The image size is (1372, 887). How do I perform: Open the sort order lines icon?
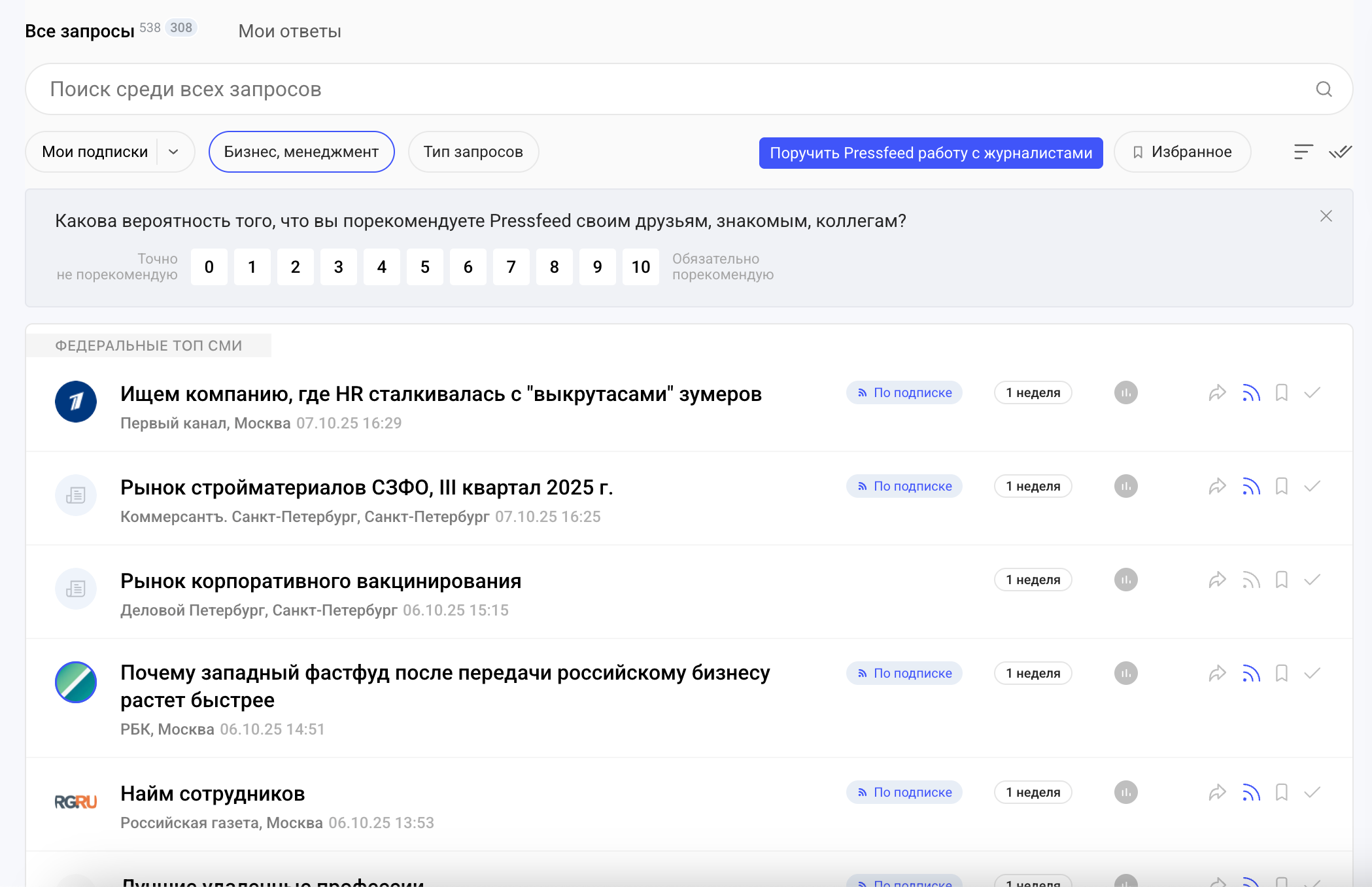[x=1303, y=152]
